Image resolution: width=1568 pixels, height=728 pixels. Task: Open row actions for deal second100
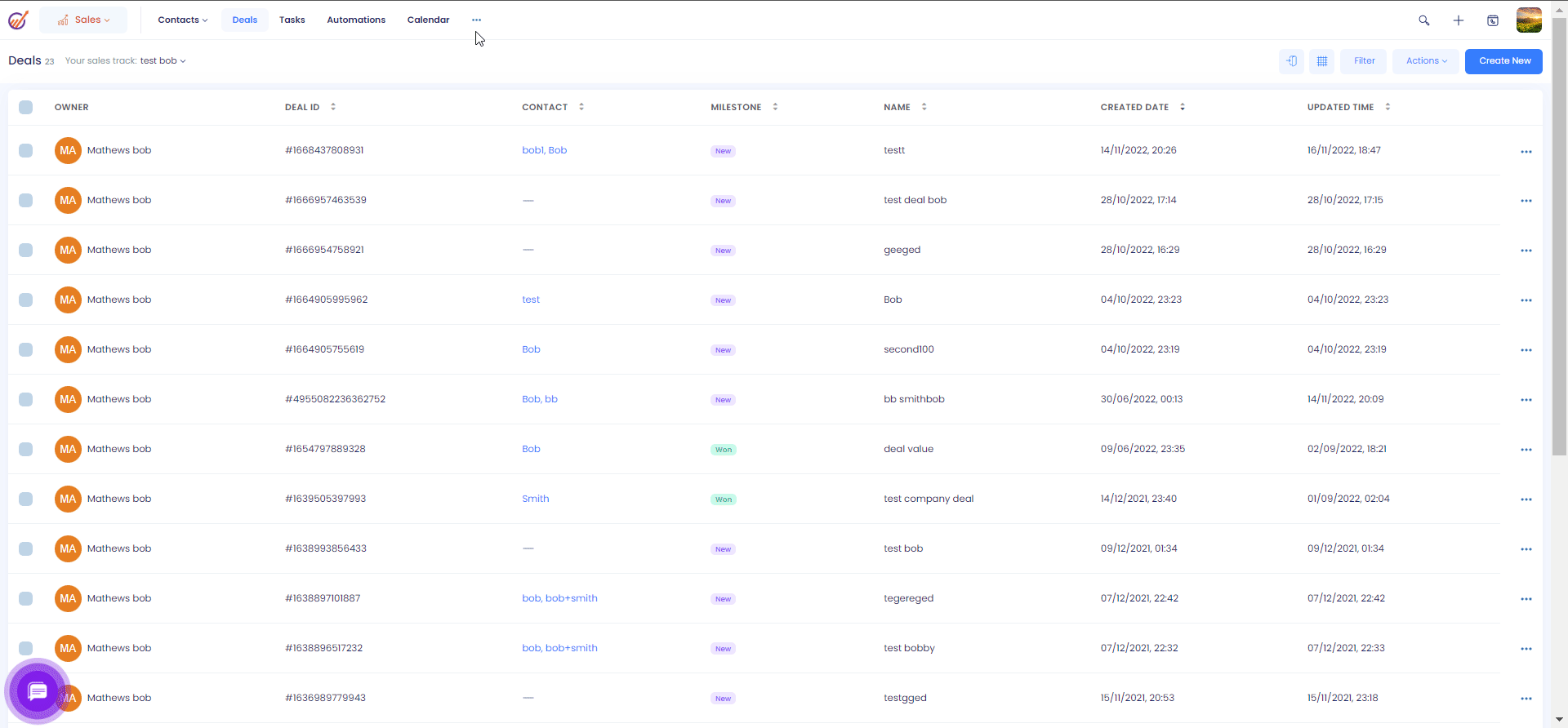pyautogui.click(x=1526, y=350)
